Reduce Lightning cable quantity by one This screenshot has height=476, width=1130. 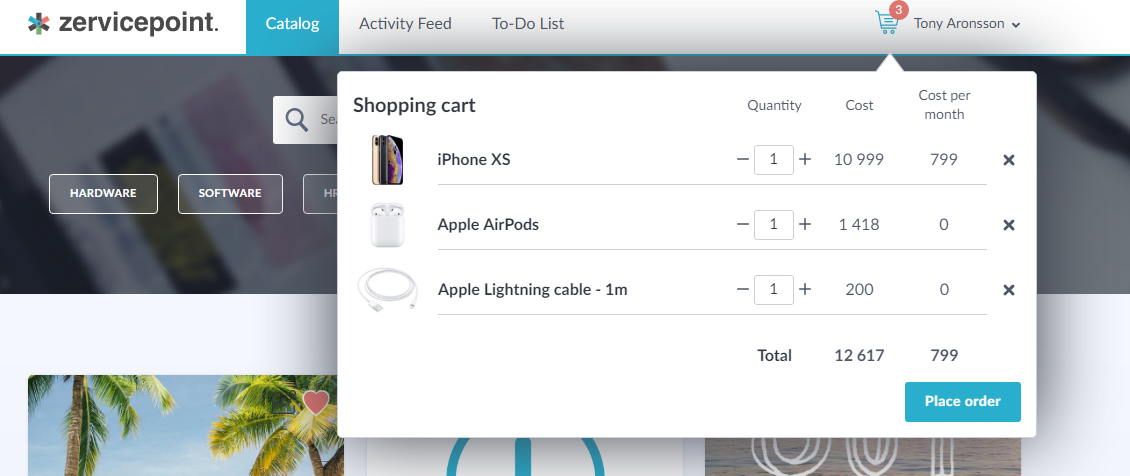(x=742, y=289)
